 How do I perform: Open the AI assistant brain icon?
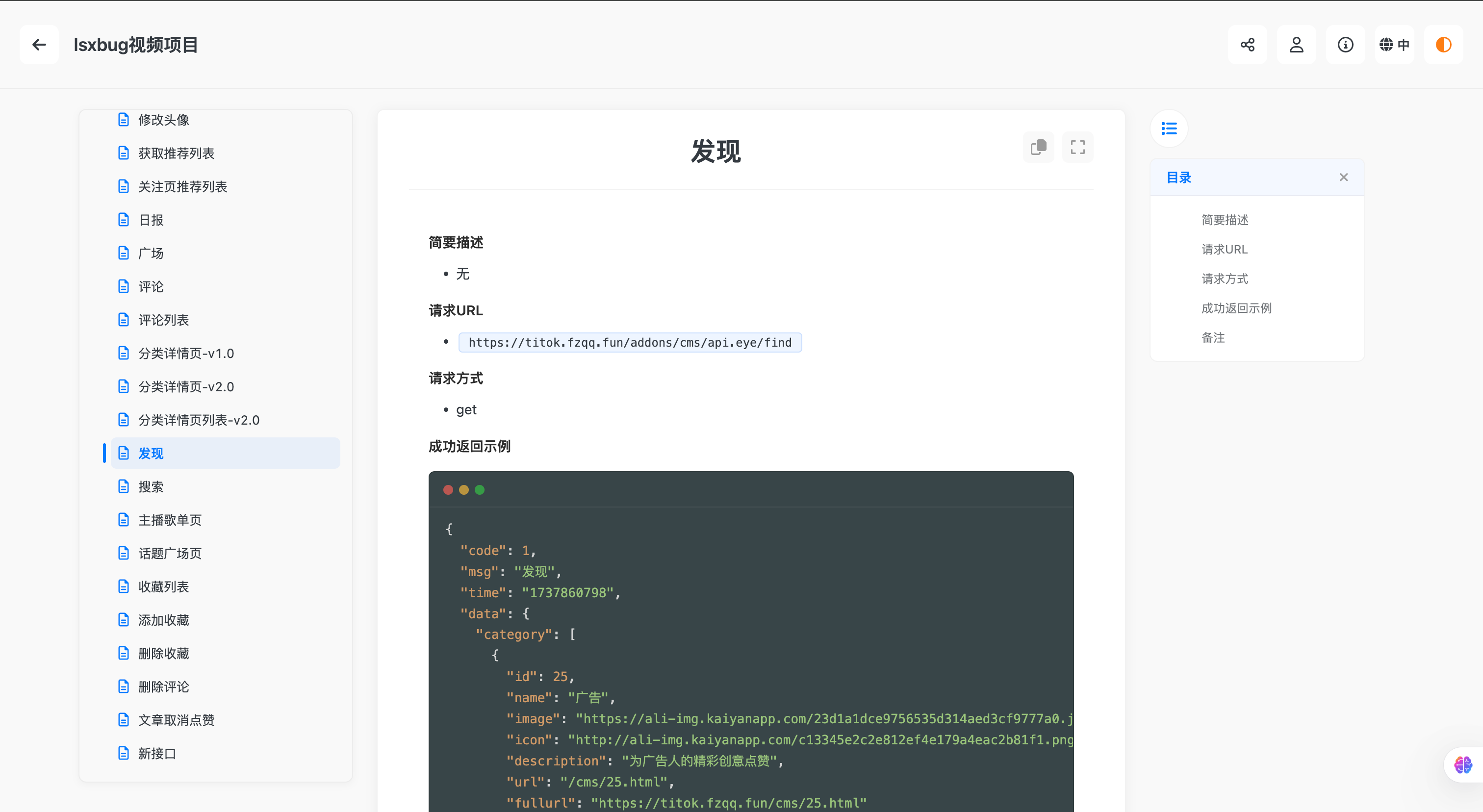coord(1462,765)
